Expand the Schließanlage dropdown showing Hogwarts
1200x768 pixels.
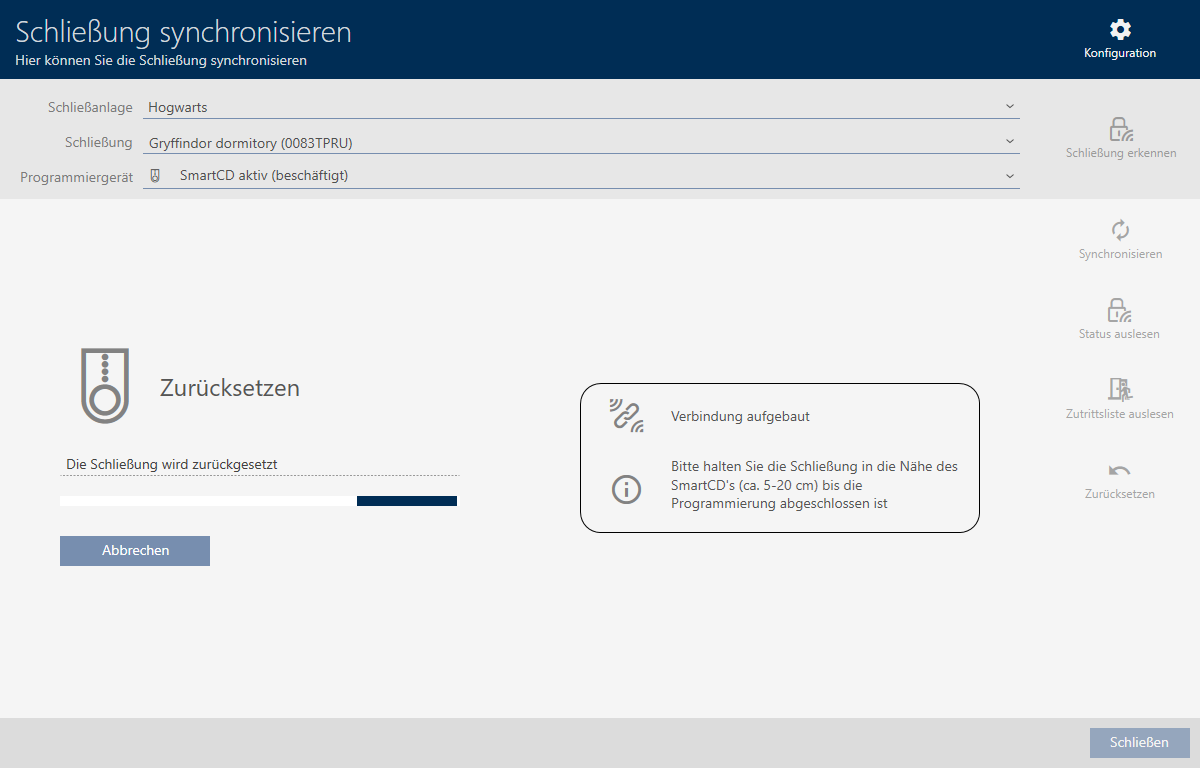1009,106
